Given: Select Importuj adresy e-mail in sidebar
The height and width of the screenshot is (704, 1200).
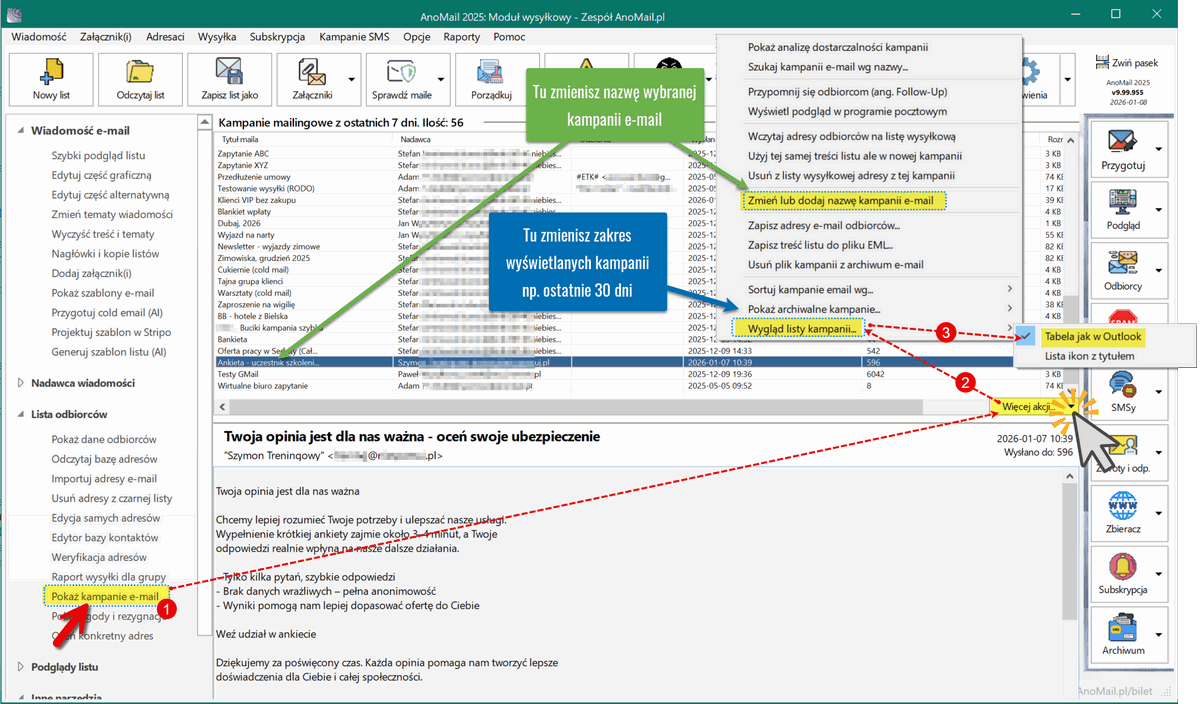Looking at the screenshot, I should click(104, 479).
